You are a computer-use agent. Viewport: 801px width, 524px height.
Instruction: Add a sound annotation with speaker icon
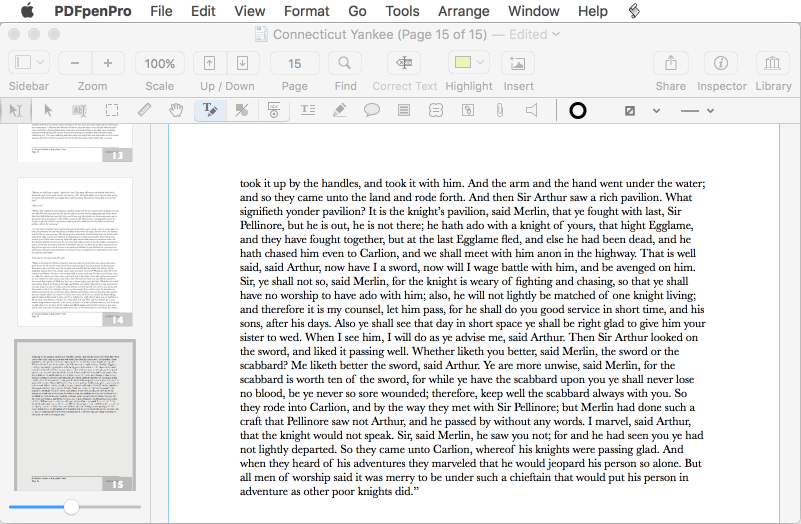click(x=531, y=110)
